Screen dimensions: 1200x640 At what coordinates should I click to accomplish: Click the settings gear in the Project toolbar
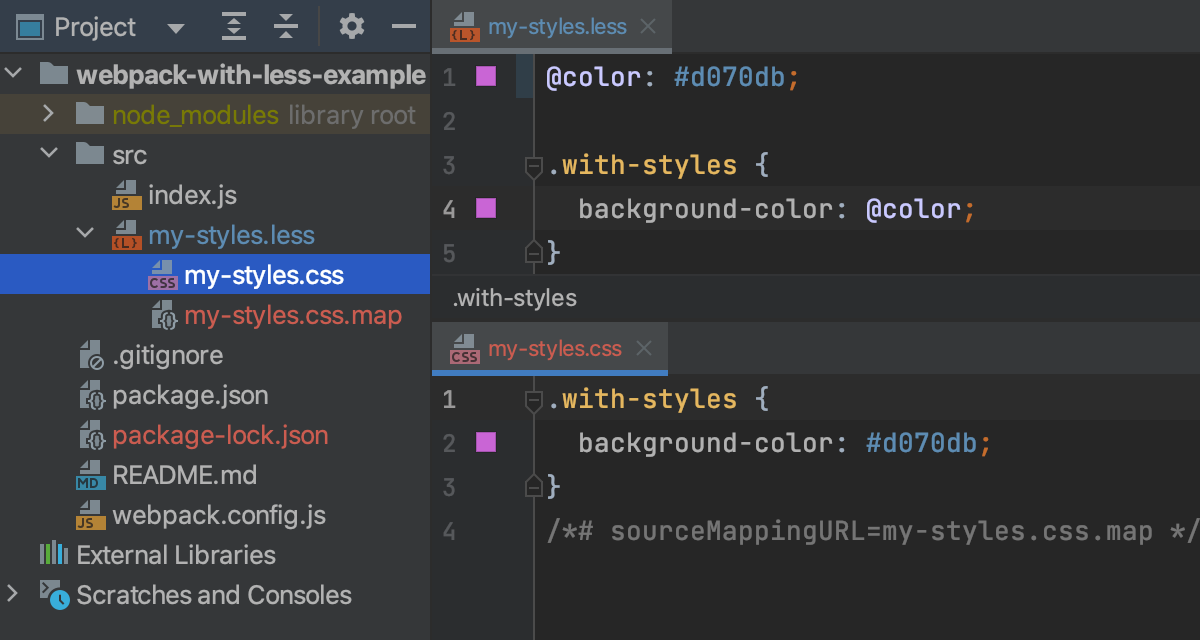pyautogui.click(x=351, y=26)
